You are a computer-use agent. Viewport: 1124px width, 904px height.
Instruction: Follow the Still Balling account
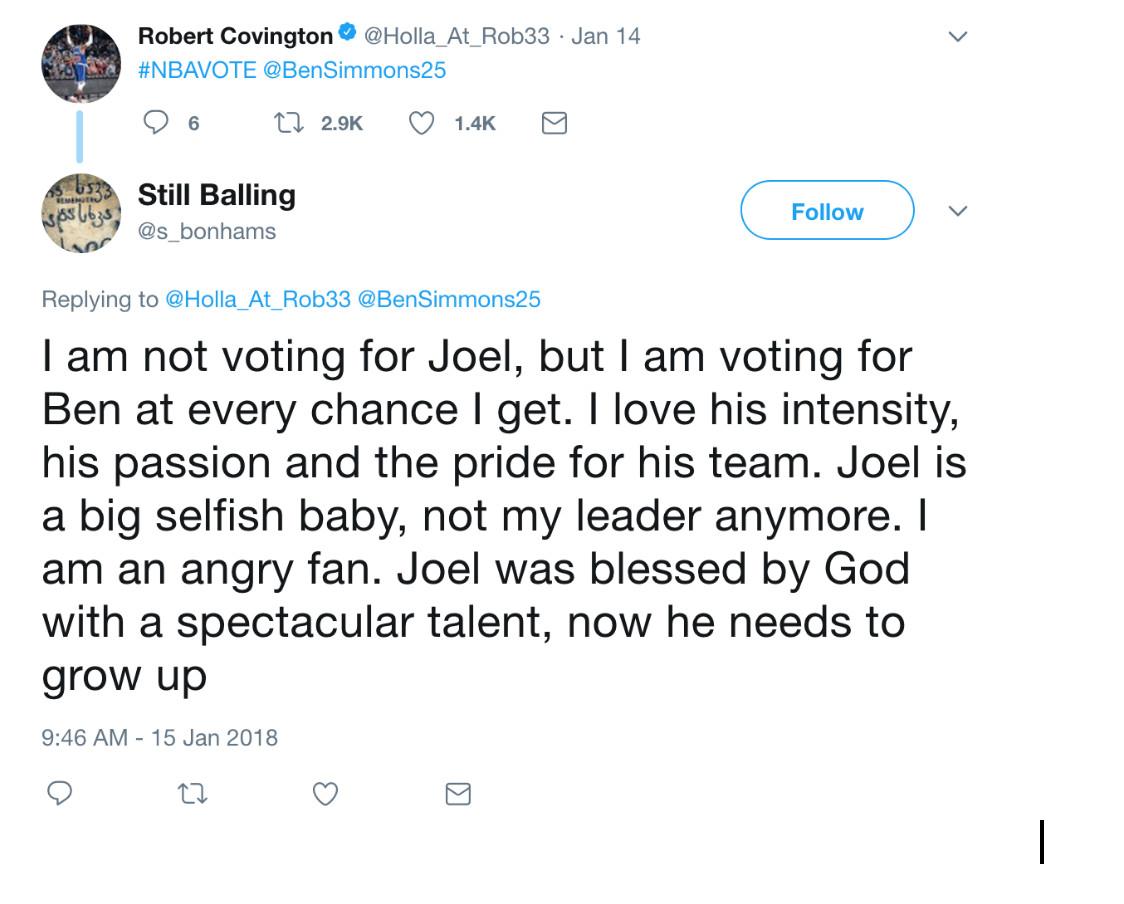click(x=826, y=211)
